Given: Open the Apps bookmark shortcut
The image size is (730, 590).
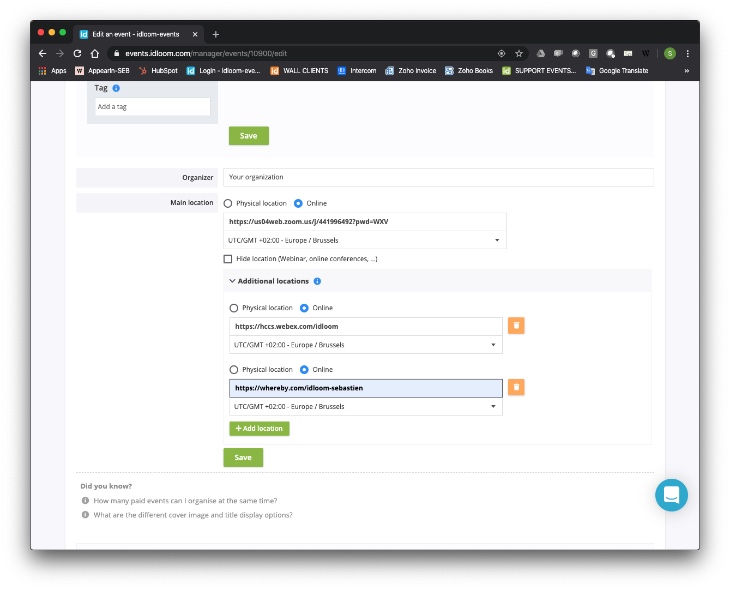Looking at the screenshot, I should pyautogui.click(x=52, y=71).
